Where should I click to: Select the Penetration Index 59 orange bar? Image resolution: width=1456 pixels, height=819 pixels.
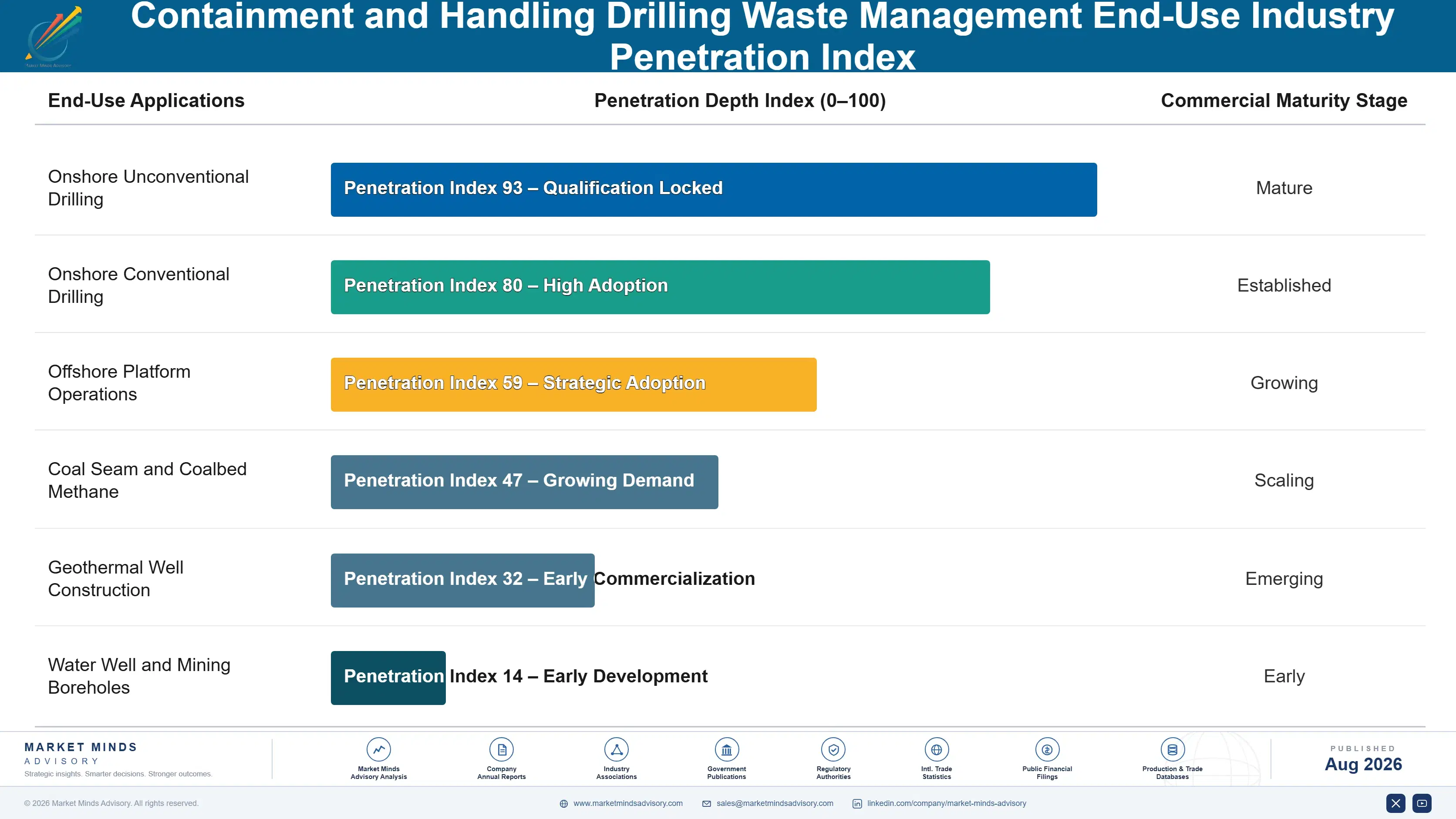pos(573,385)
